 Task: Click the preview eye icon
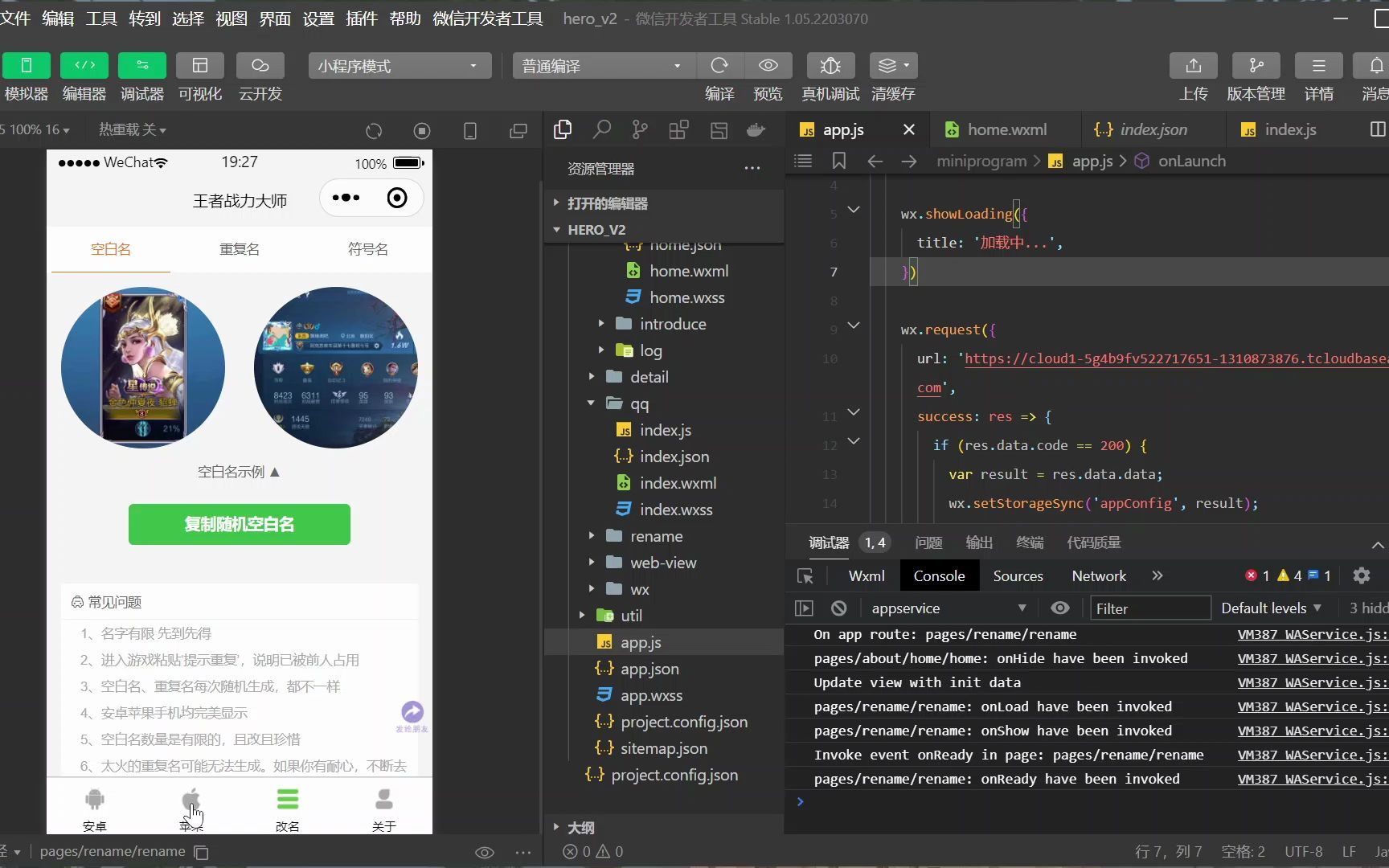pos(768,65)
